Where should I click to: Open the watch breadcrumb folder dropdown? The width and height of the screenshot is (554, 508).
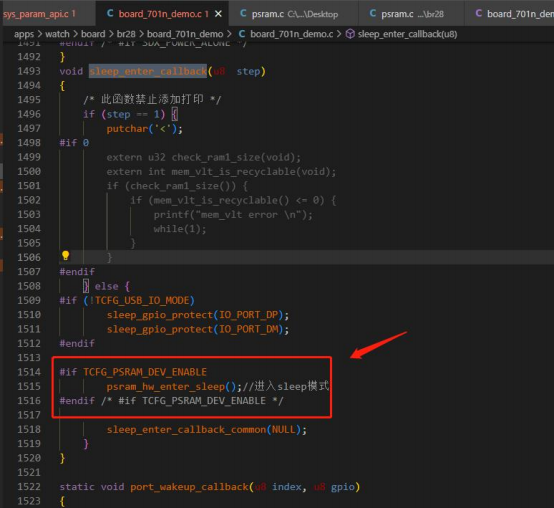pos(58,34)
